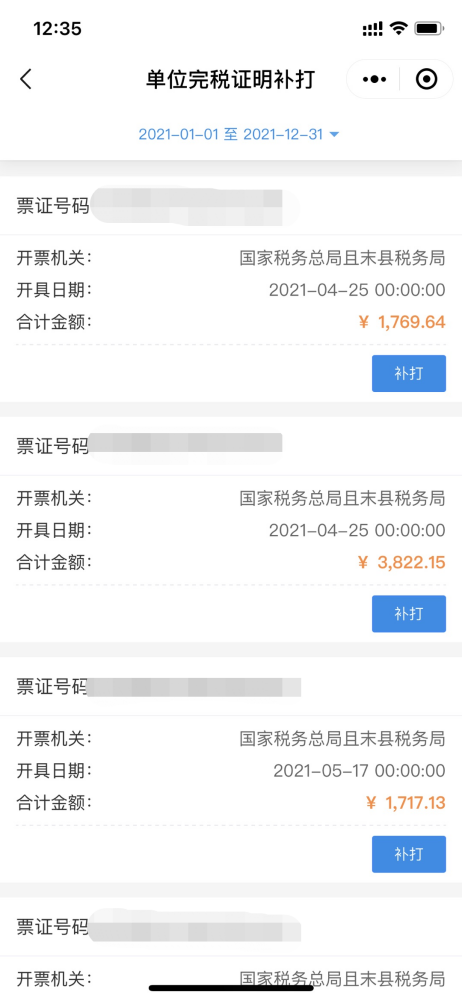462x1001 pixels.
Task: Tap the back arrow icon
Action: [26, 80]
